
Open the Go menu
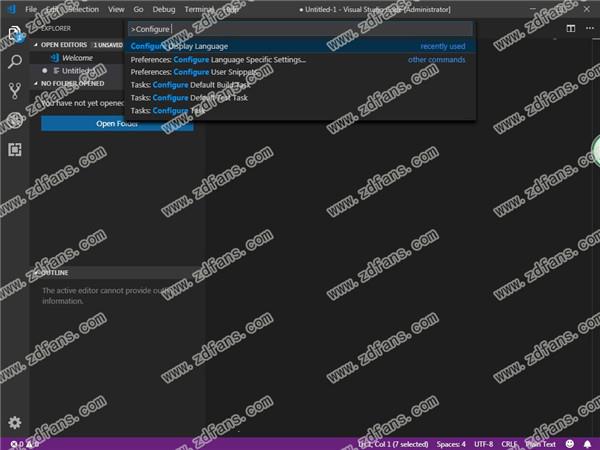tap(138, 9)
